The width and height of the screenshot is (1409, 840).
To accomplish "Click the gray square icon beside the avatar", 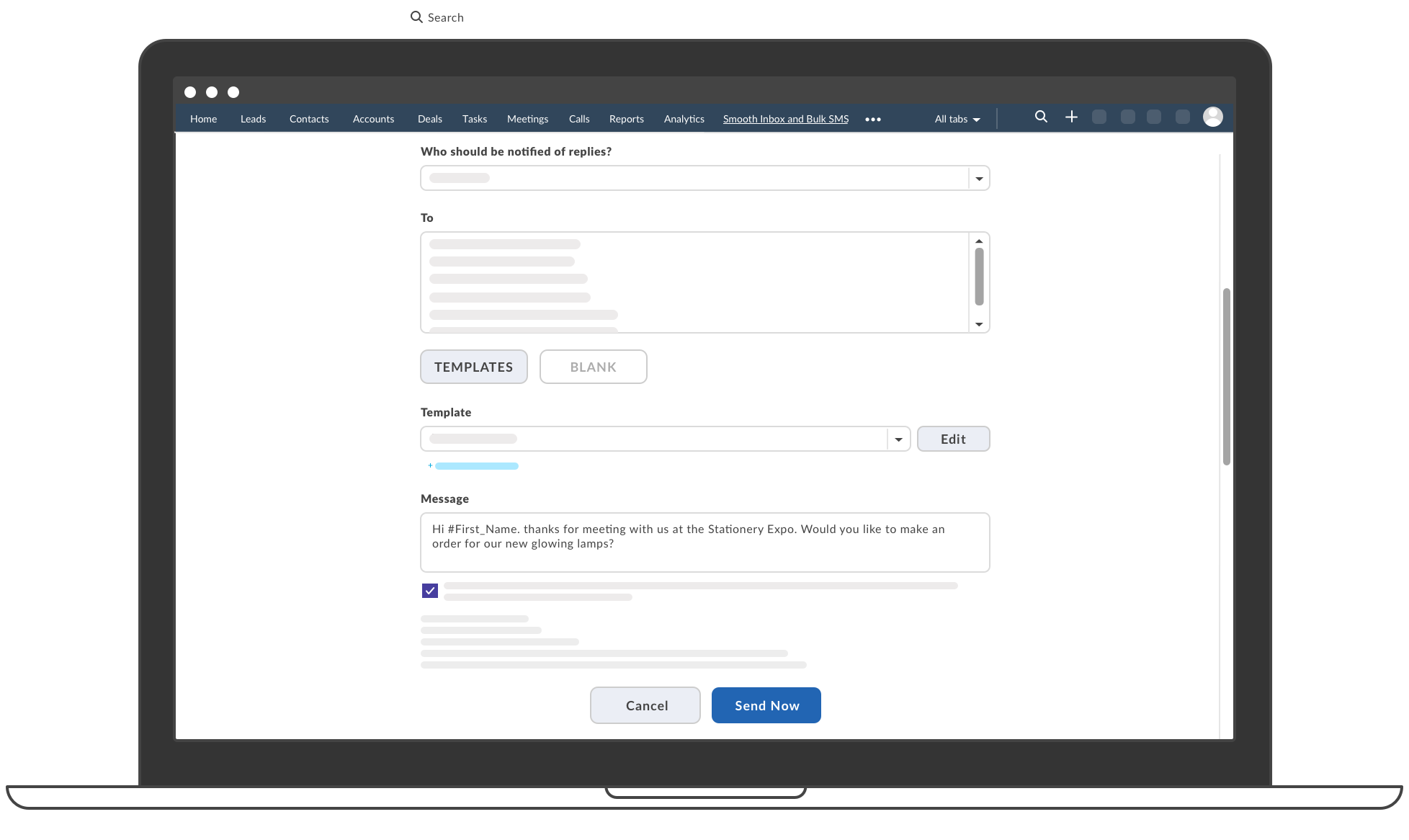I will point(1183,117).
